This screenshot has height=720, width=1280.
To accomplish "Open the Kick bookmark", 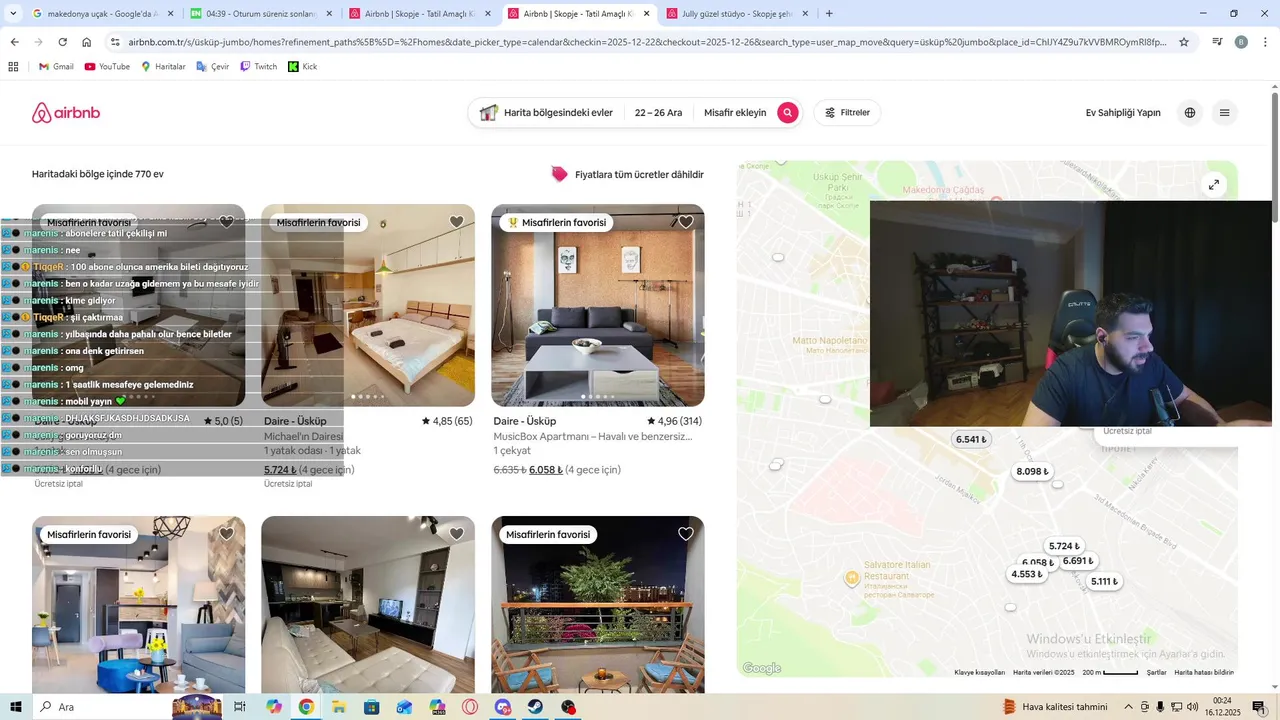I will coord(302,66).
